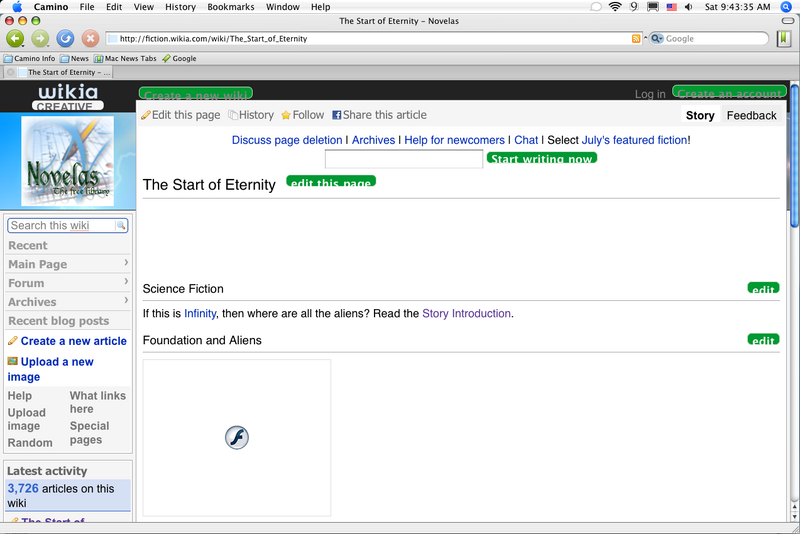Screen dimensions: 800x534
Task: Open Google search engine dropdown
Action: click(x=657, y=39)
